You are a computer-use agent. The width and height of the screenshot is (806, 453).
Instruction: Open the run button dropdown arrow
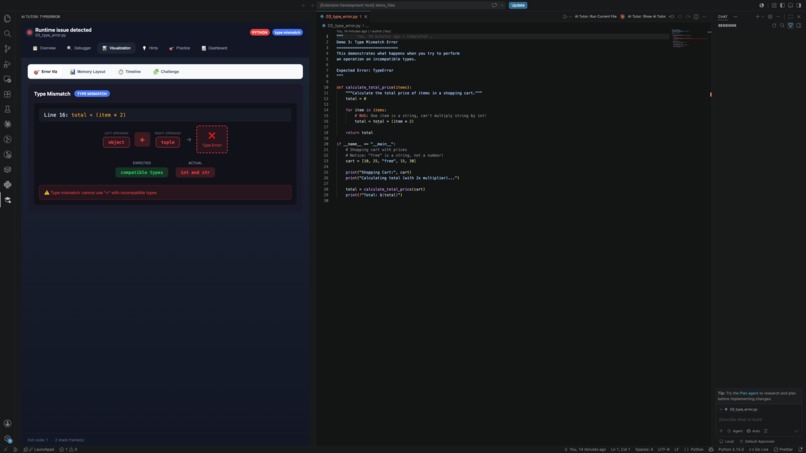[570, 16]
